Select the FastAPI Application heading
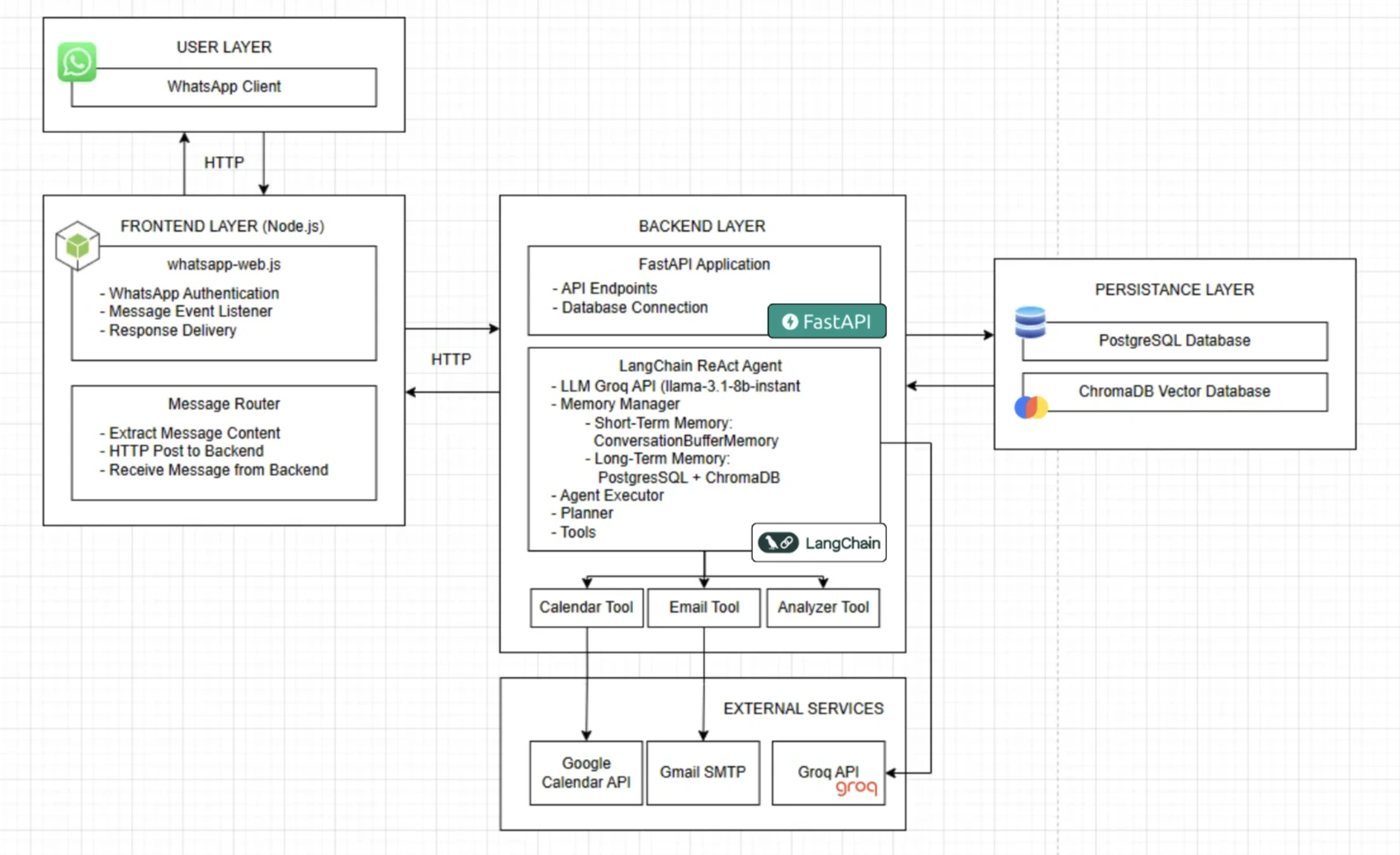Viewport: 1400px width, 855px height. tap(704, 264)
